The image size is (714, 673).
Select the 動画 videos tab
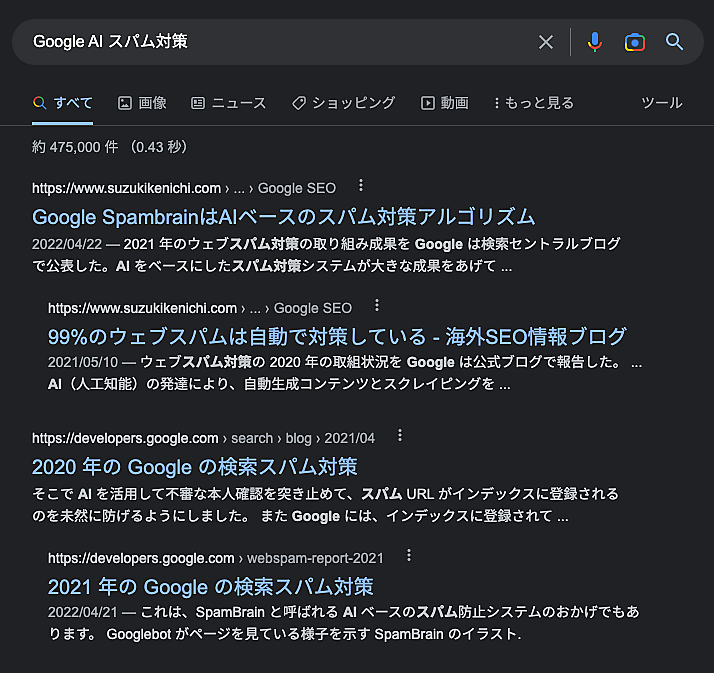(x=445, y=102)
